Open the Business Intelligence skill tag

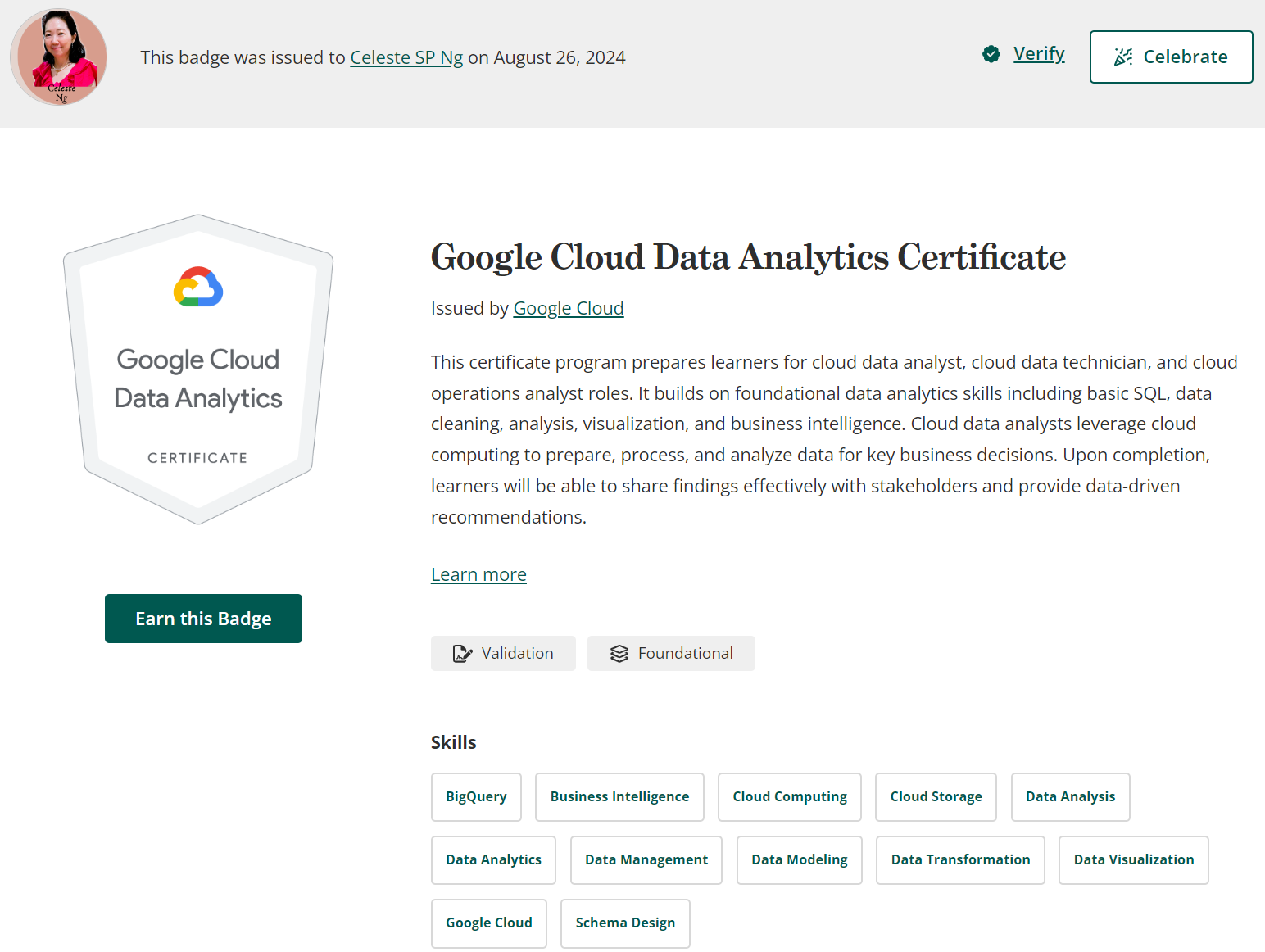619,797
